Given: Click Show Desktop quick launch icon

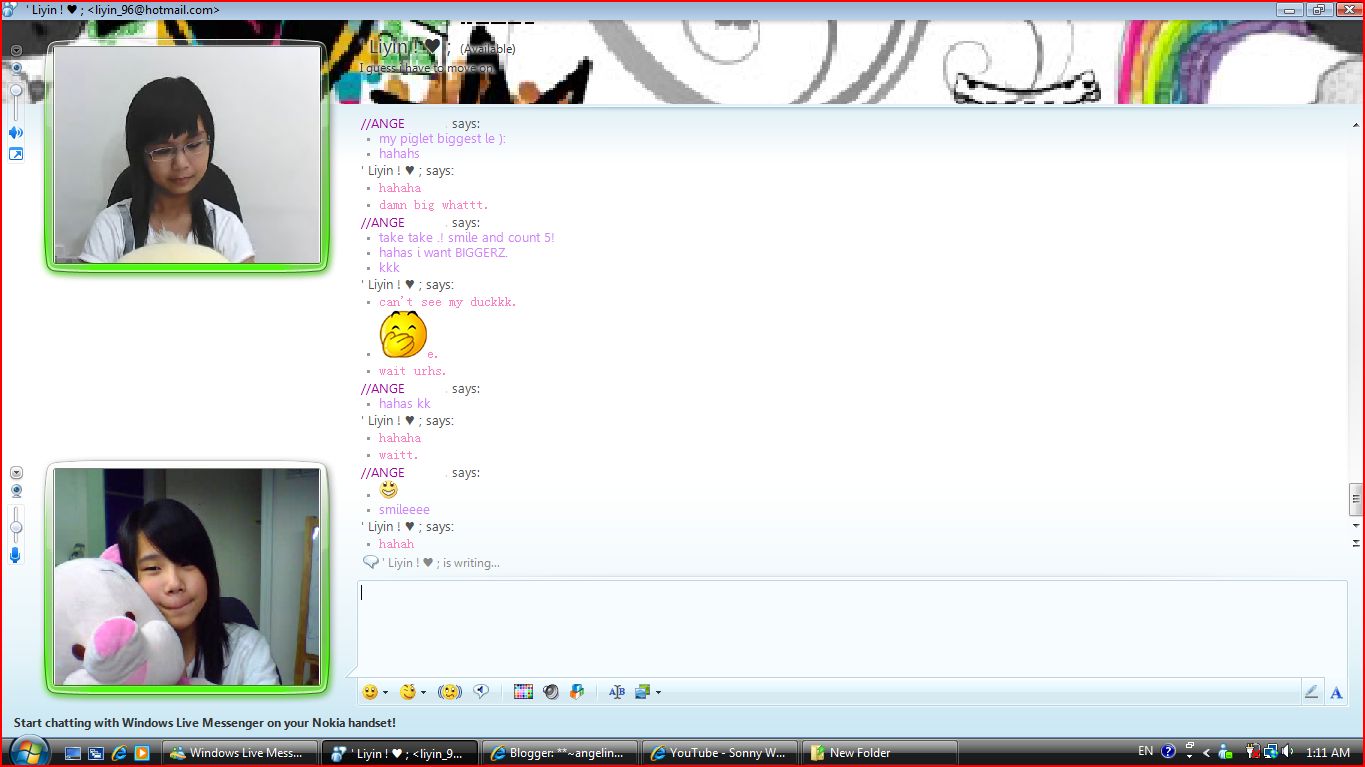Looking at the screenshot, I should coord(74,753).
